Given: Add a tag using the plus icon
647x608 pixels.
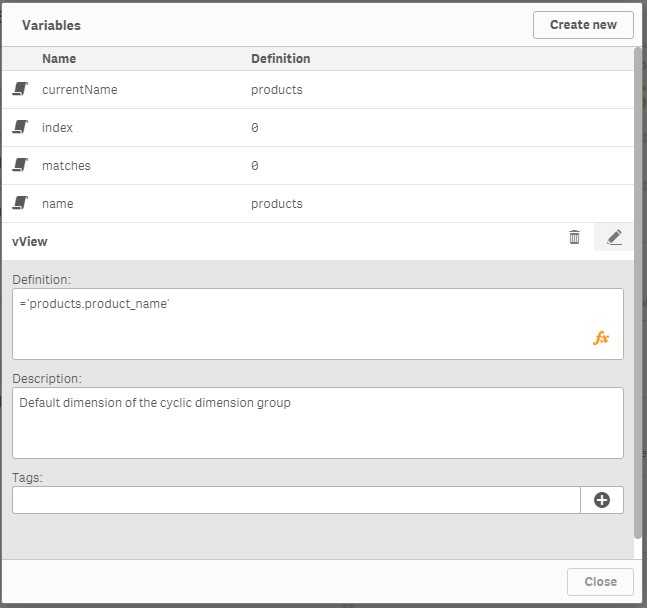Looking at the screenshot, I should tap(602, 500).
